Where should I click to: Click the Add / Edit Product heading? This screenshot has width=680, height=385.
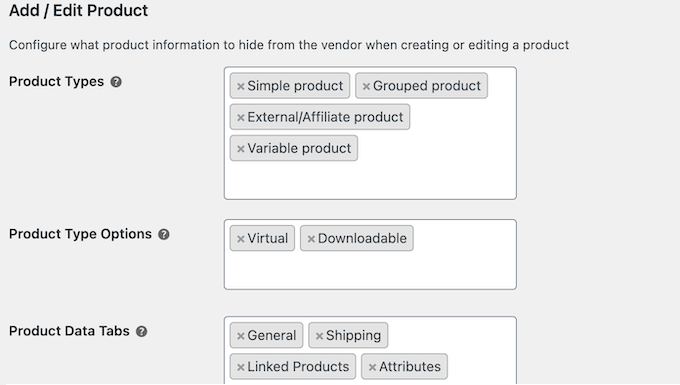click(78, 10)
